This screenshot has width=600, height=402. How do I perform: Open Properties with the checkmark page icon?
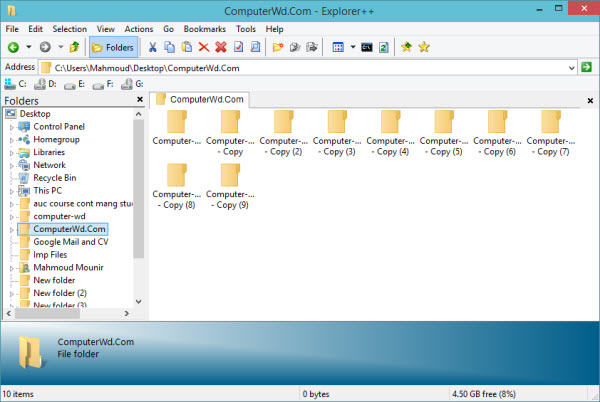pyautogui.click(x=238, y=47)
